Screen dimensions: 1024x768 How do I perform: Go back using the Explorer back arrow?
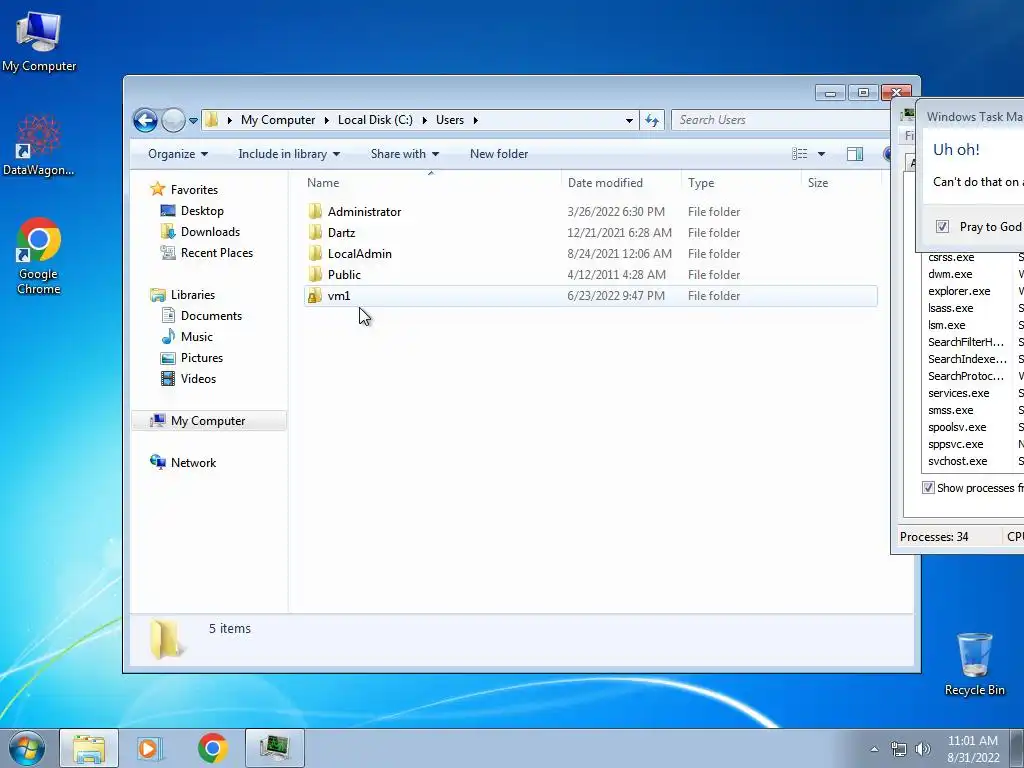click(x=145, y=120)
